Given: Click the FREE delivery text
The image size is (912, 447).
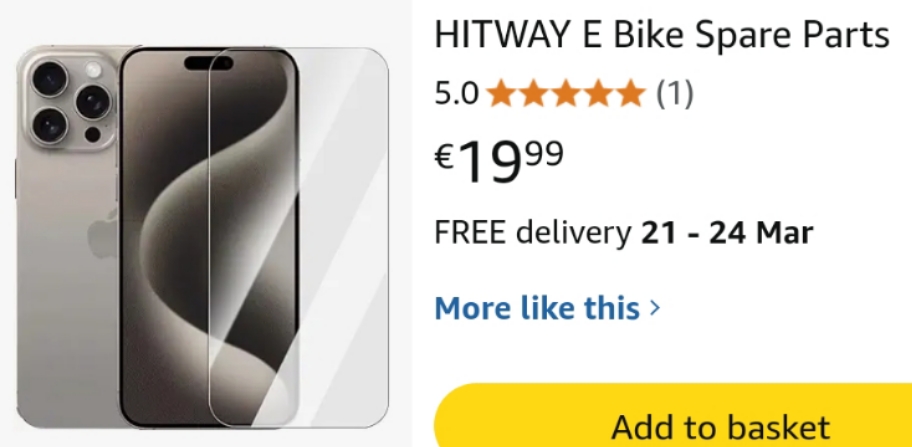Looking at the screenshot, I should pyautogui.click(x=532, y=233).
